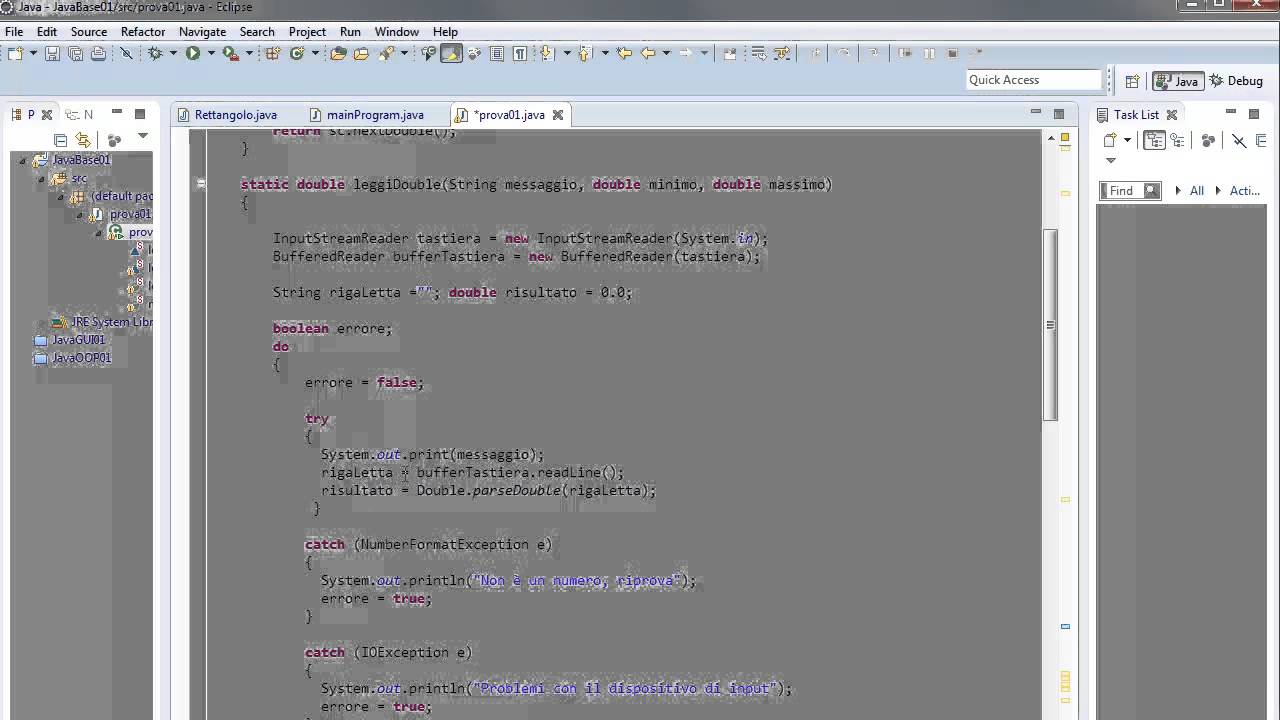Open the Source menu
The width and height of the screenshot is (1280, 720).
[x=89, y=31]
